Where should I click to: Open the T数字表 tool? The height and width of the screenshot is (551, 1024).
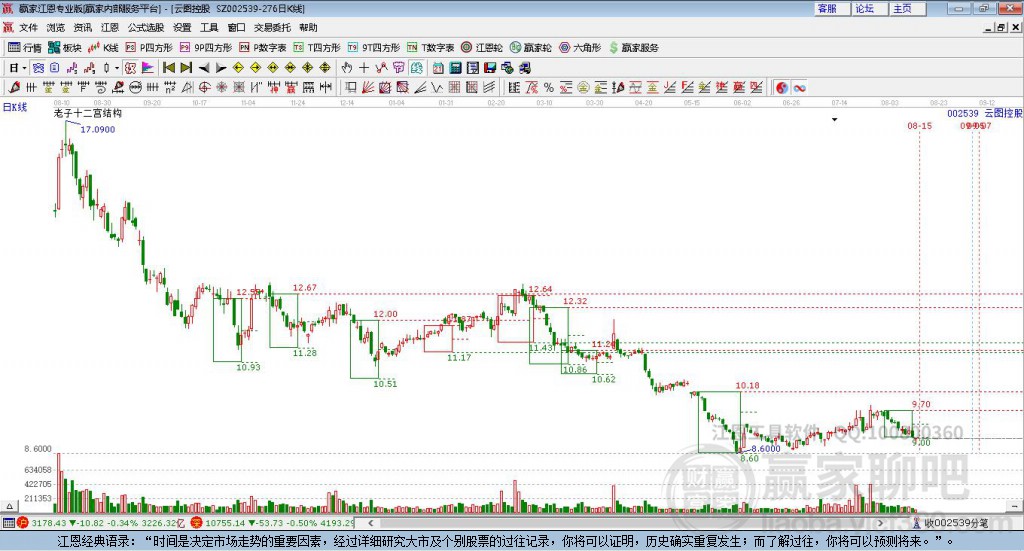click(430, 48)
